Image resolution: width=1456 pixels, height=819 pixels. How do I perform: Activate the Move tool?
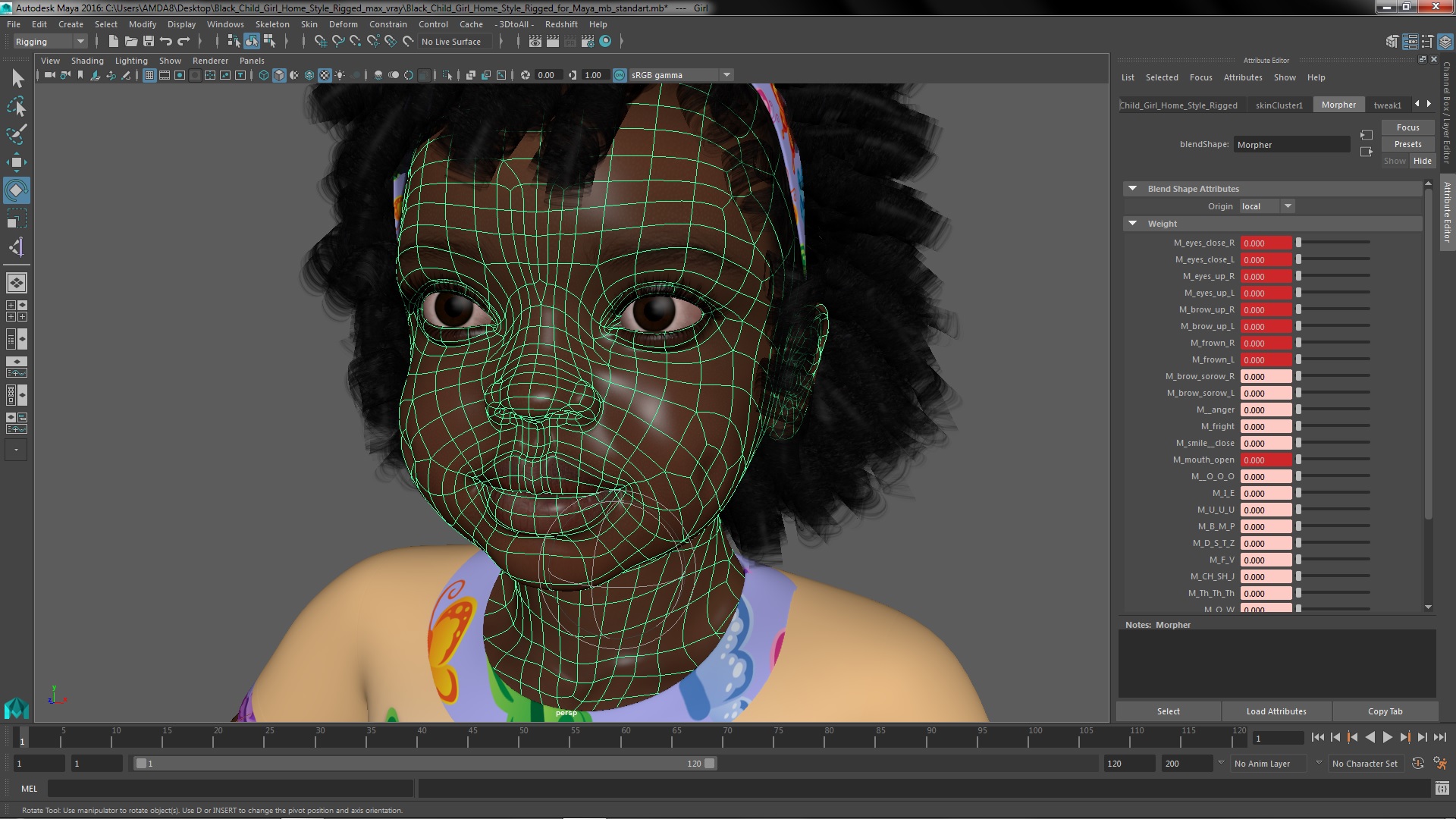point(17,162)
